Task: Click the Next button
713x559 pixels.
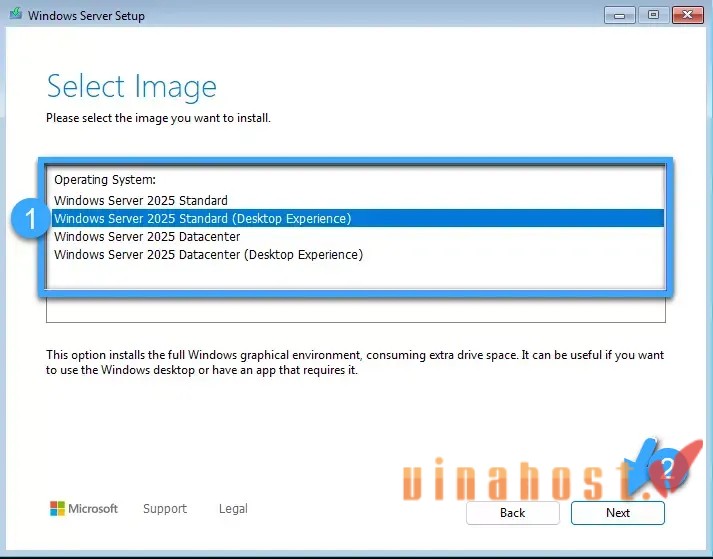Action: coord(618,513)
